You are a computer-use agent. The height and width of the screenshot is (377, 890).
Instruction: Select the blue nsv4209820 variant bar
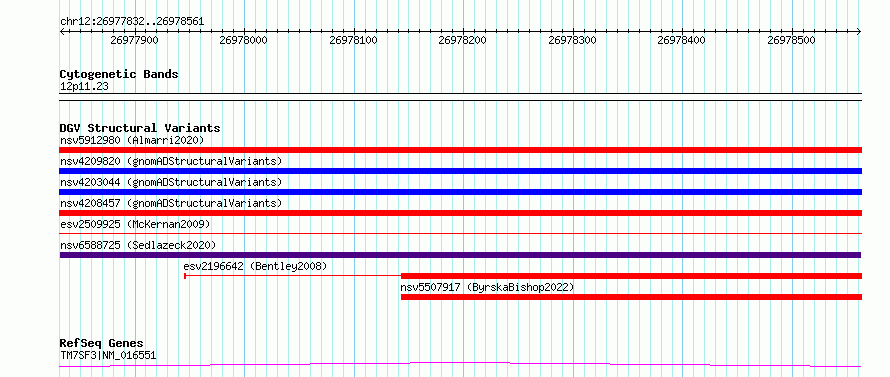click(x=461, y=171)
